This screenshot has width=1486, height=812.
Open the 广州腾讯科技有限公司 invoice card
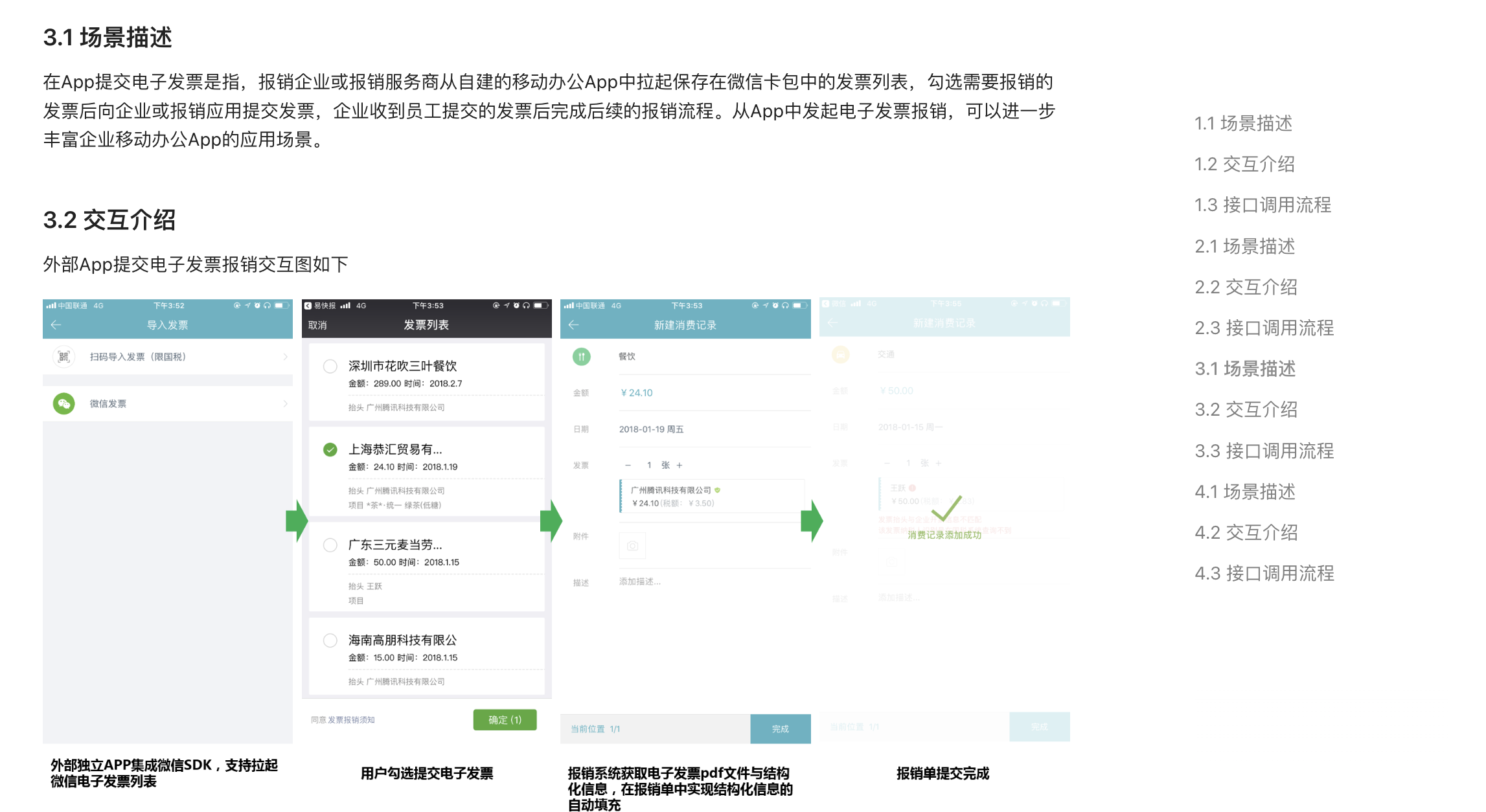pyautogui.click(x=712, y=497)
